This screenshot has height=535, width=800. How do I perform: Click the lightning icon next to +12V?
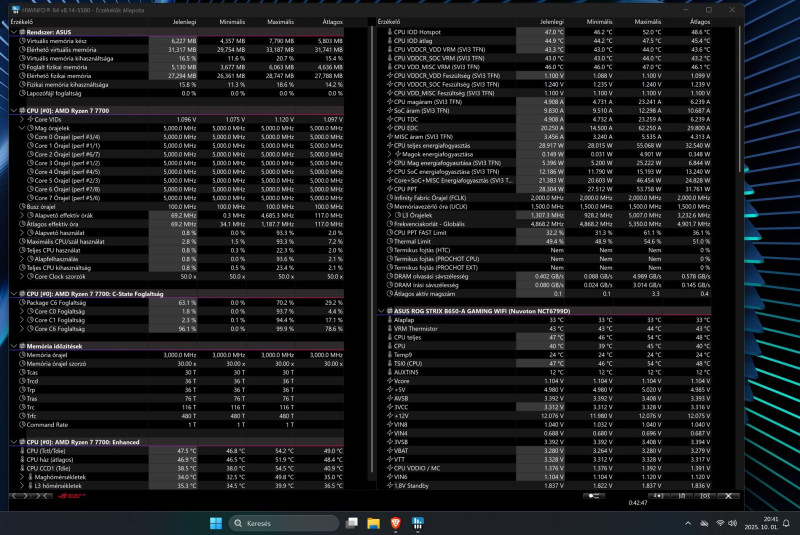tap(390, 416)
